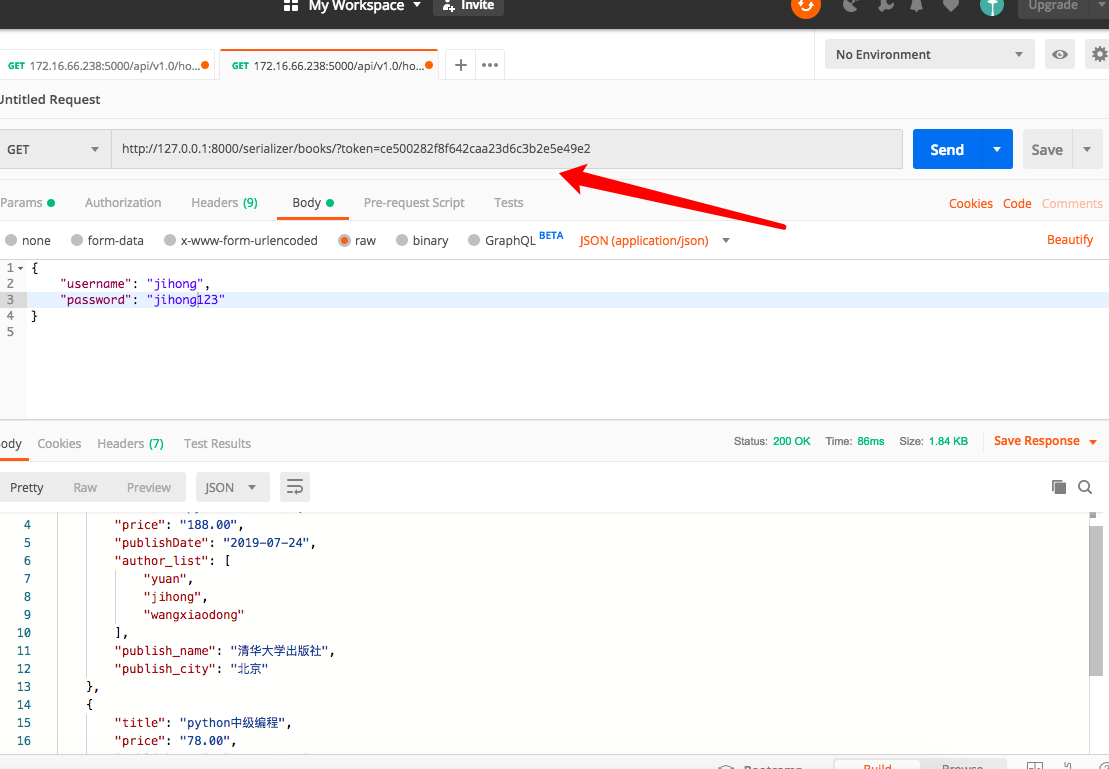Open the response Cookies tab
Screen dimensions: 1109x769
pyautogui.click(x=59, y=444)
